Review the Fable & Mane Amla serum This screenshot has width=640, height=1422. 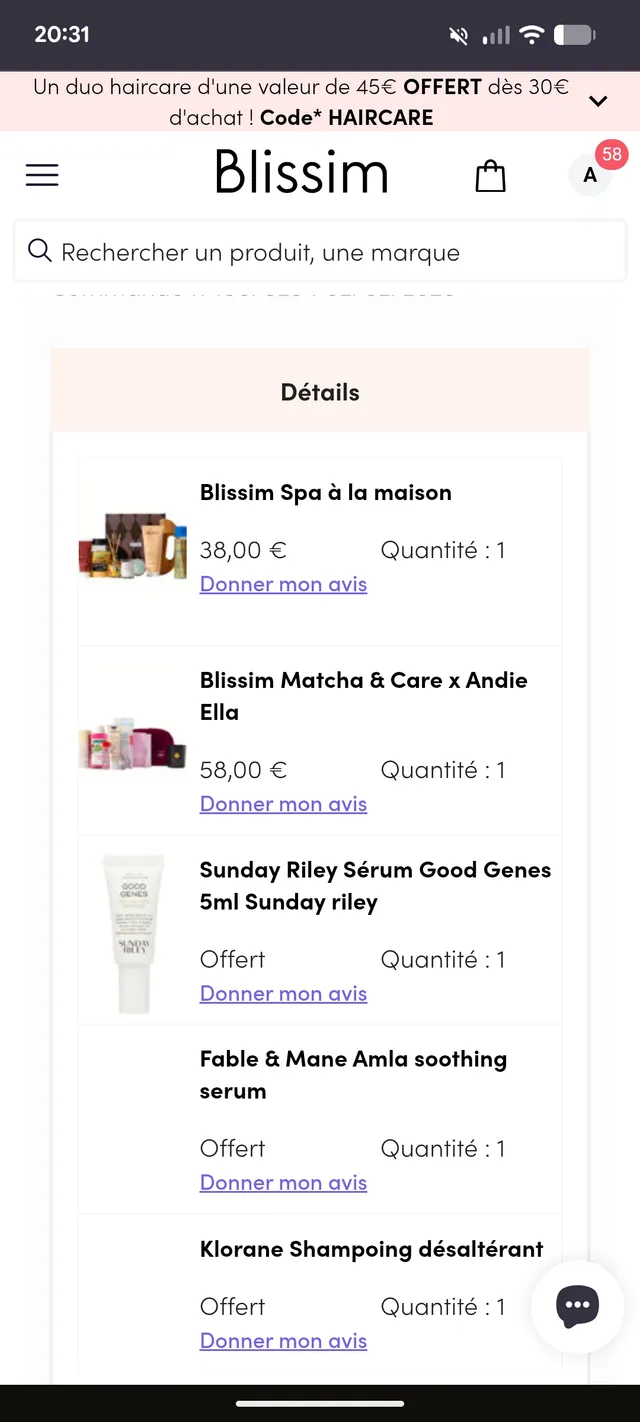283,1183
